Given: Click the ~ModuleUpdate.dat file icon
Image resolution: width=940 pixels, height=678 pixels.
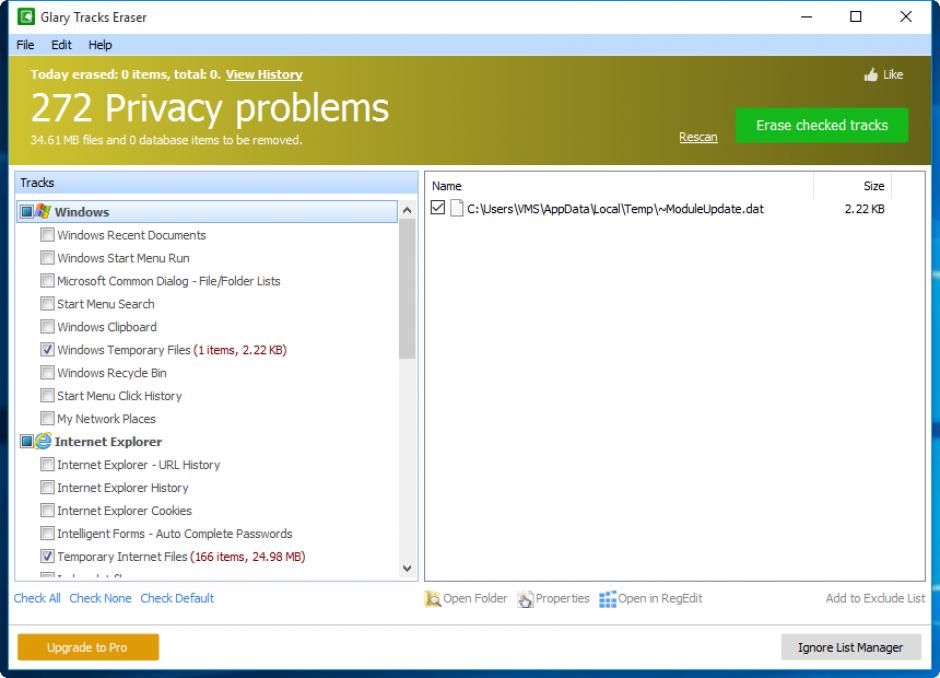Looking at the screenshot, I should (457, 208).
